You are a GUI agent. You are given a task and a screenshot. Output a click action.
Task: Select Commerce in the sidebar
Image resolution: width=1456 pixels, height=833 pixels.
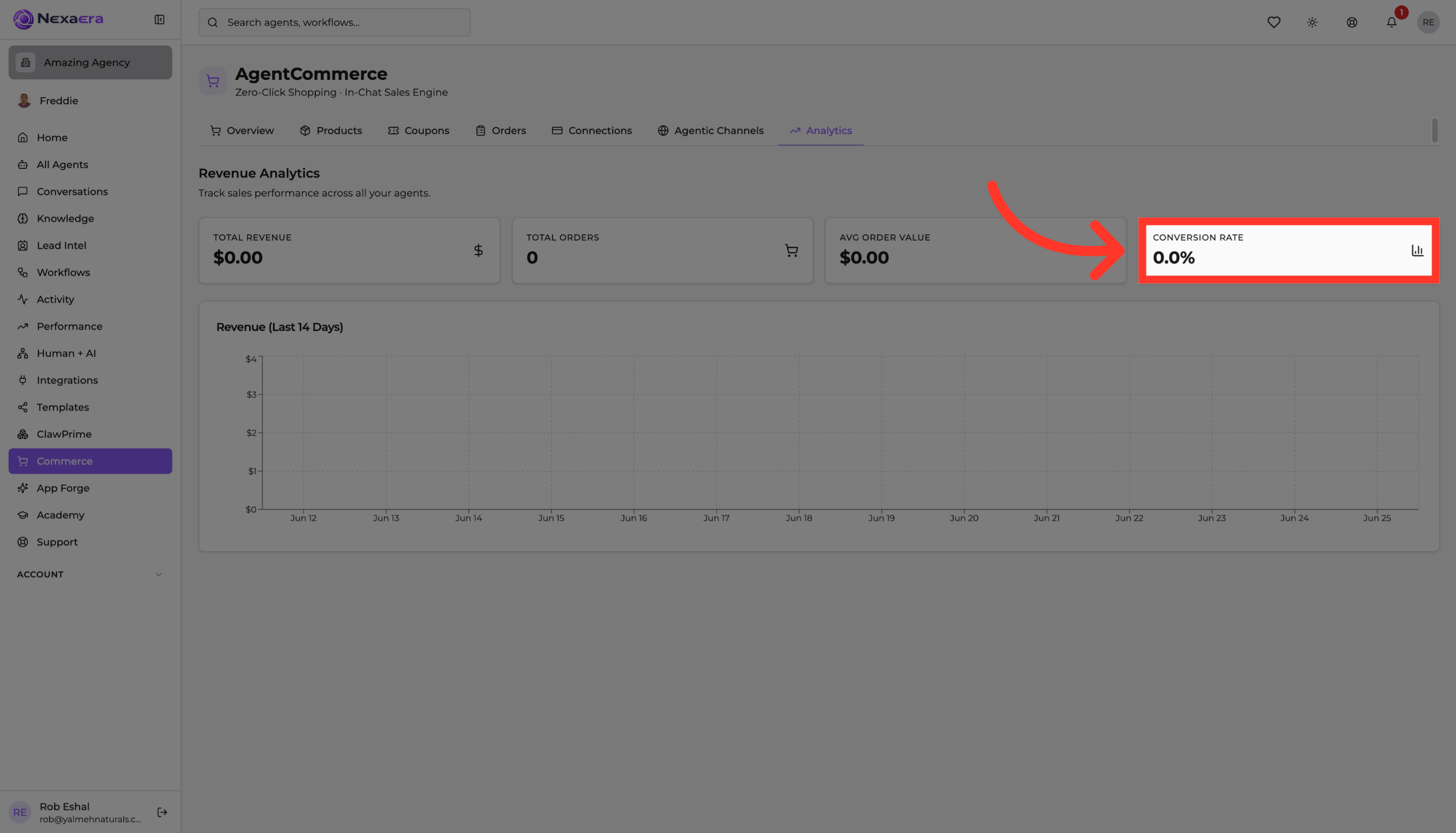[x=90, y=461]
